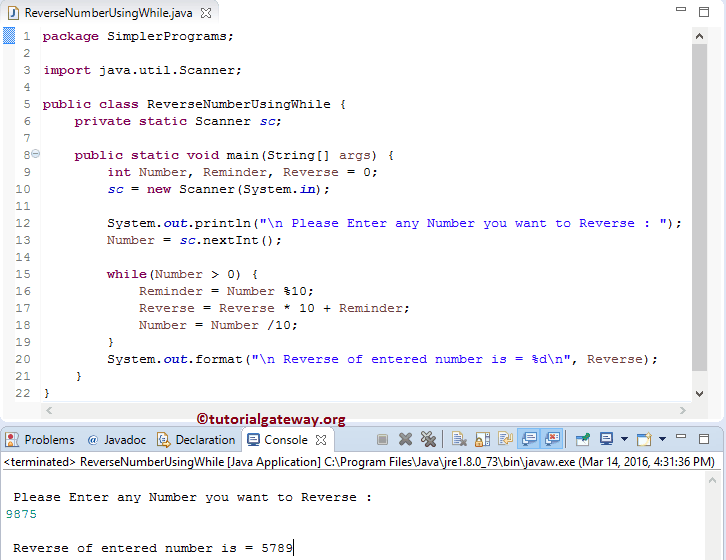Click 'Number %10' on line 16
The height and width of the screenshot is (560, 726).
[x=266, y=291]
